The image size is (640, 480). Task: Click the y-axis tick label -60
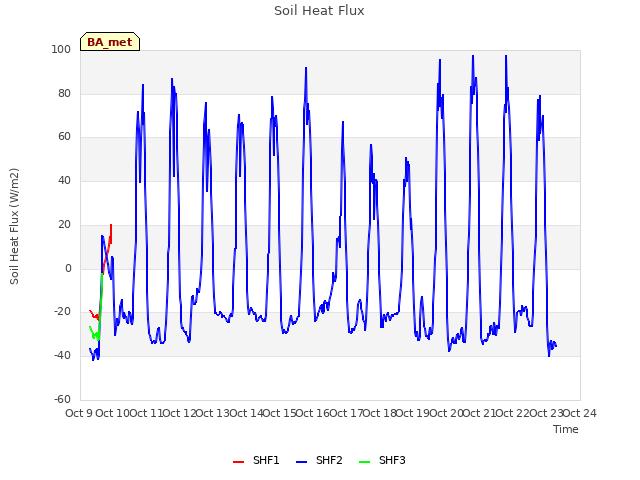click(x=62, y=399)
